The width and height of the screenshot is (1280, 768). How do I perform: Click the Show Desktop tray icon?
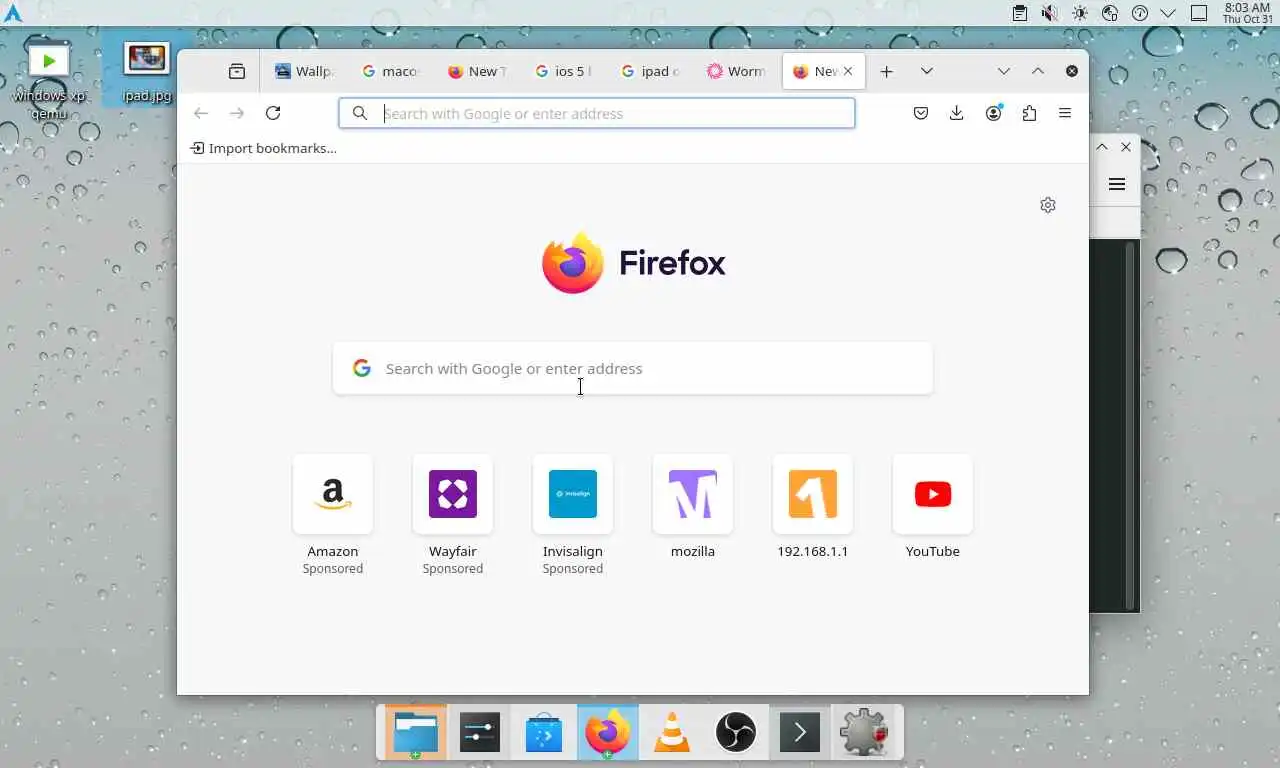click(1199, 13)
